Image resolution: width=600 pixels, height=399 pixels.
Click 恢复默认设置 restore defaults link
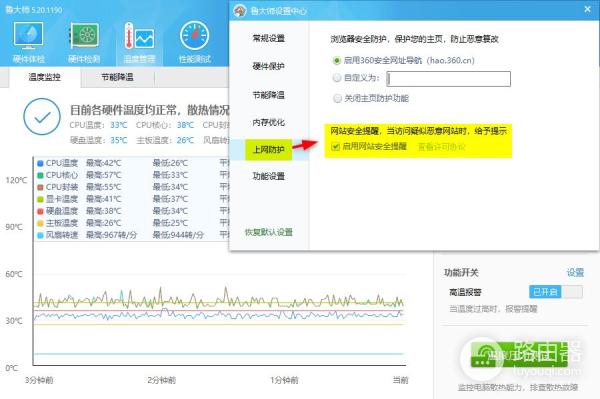coord(269,232)
